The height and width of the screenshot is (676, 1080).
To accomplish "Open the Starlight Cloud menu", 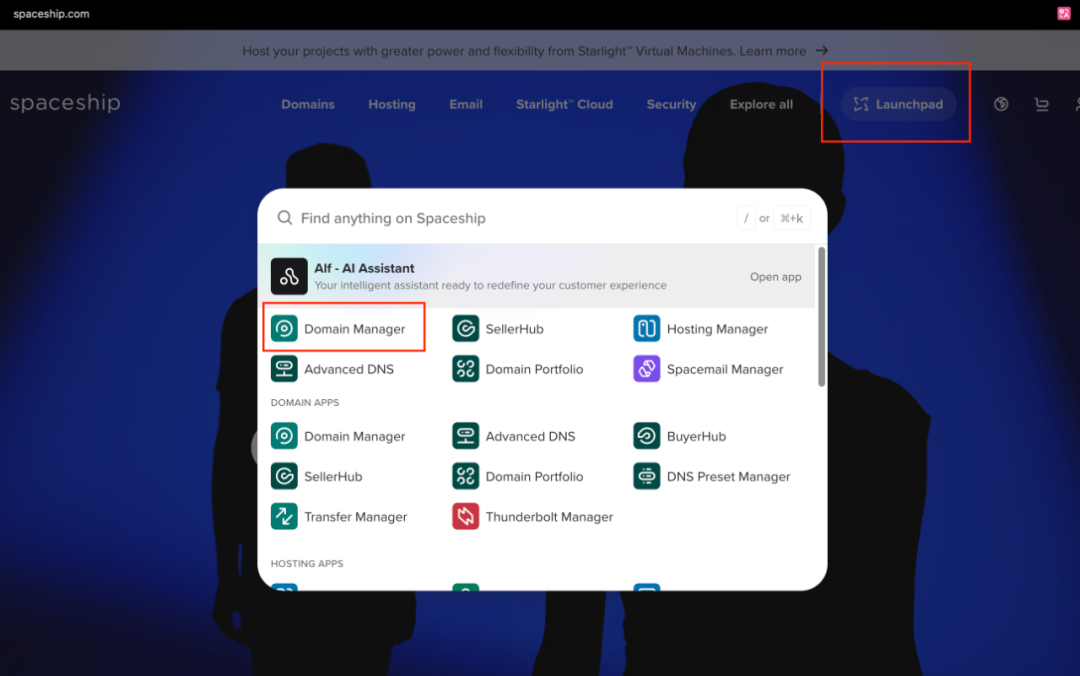I will [x=564, y=104].
